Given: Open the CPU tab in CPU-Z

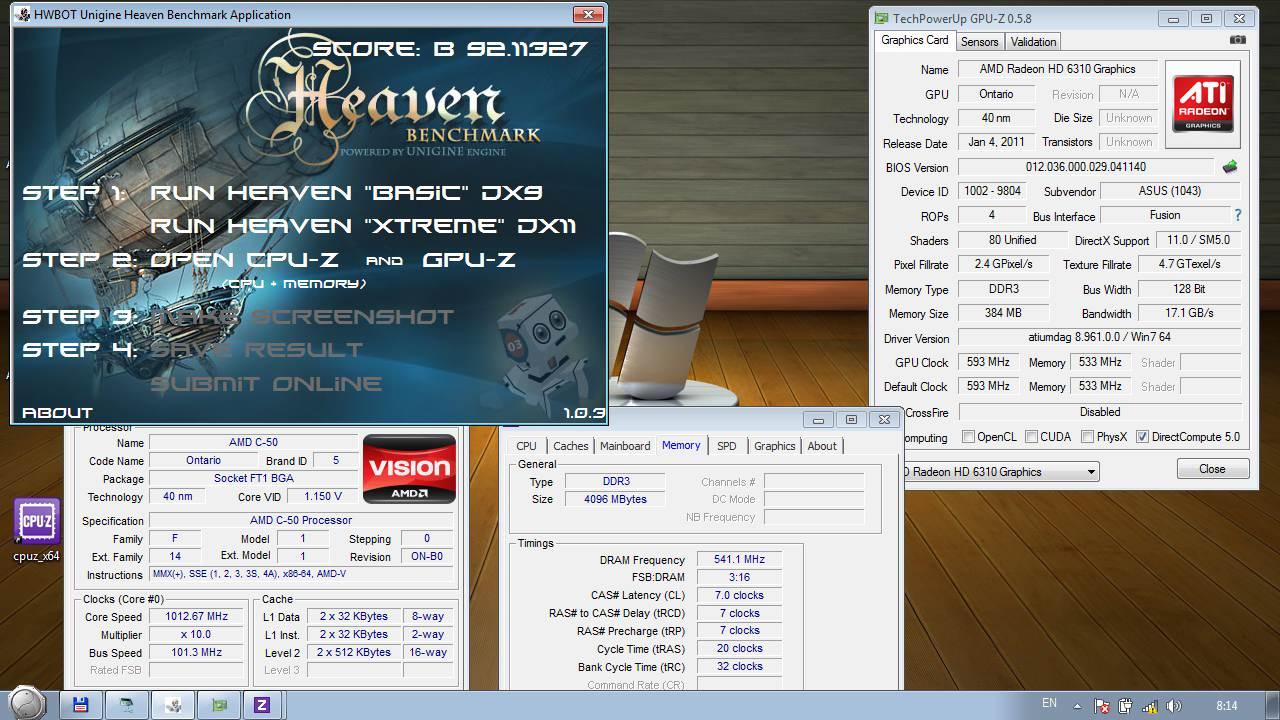Looking at the screenshot, I should (526, 446).
